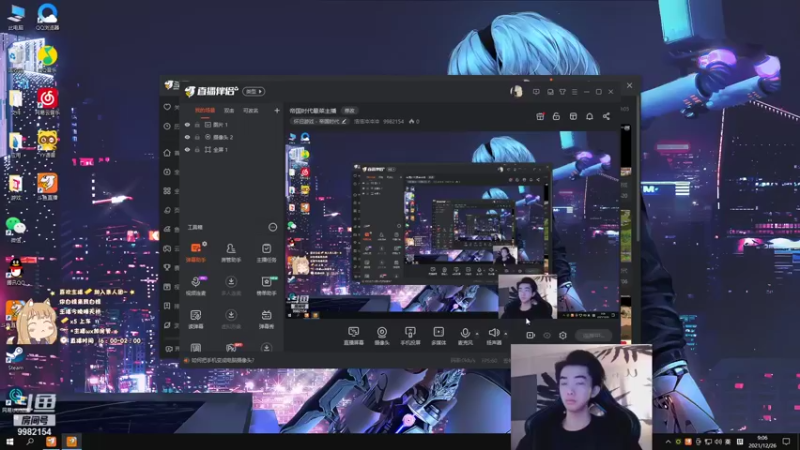Expand the microphone options arrow
Screen dimensions: 800x450
click(477, 334)
